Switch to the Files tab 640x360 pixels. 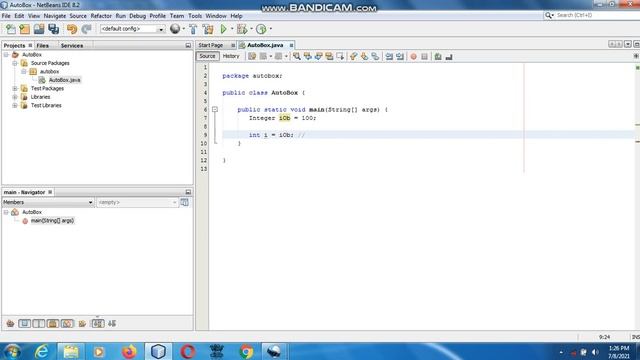point(42,46)
